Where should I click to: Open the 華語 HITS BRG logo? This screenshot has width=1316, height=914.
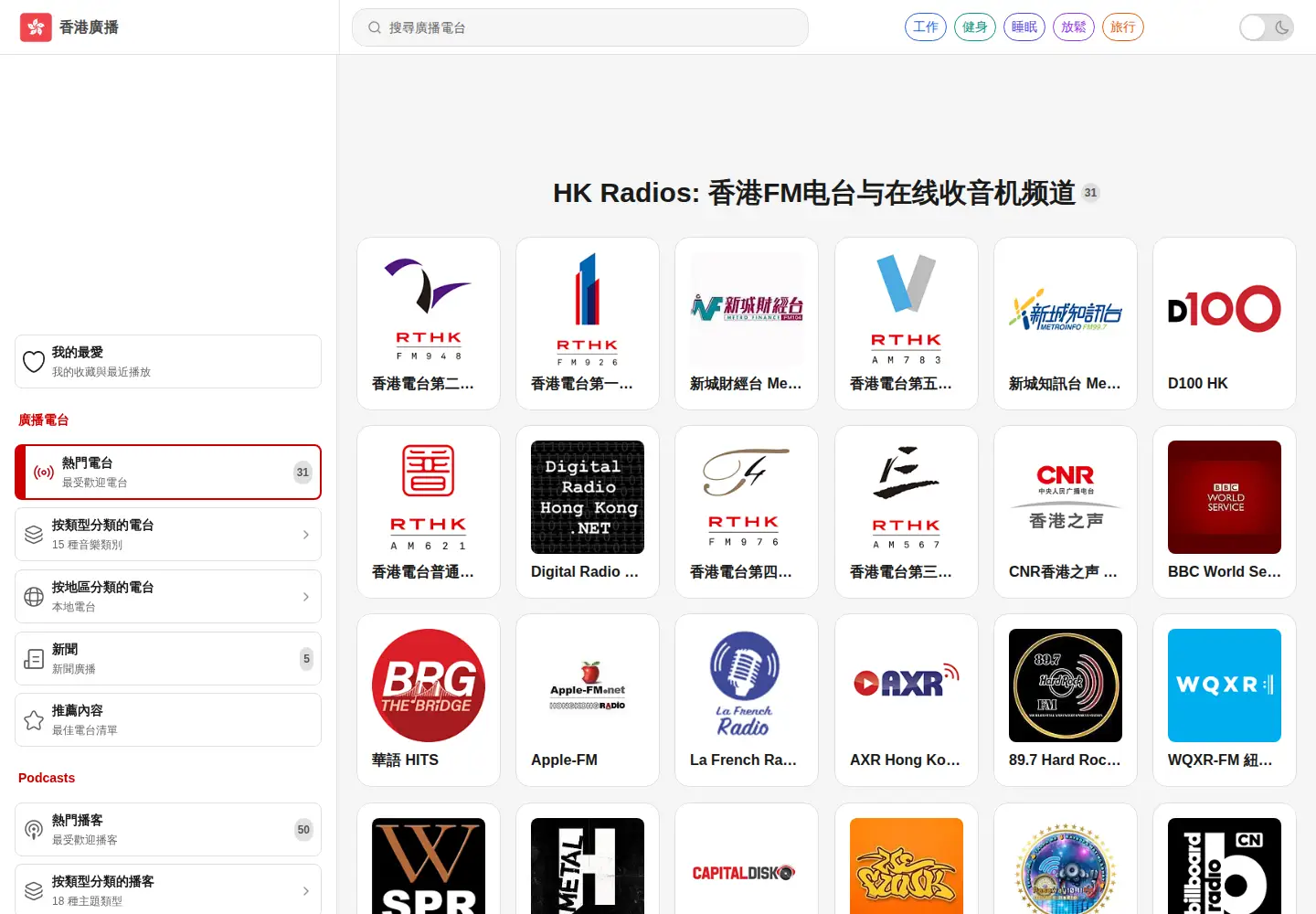(429, 685)
